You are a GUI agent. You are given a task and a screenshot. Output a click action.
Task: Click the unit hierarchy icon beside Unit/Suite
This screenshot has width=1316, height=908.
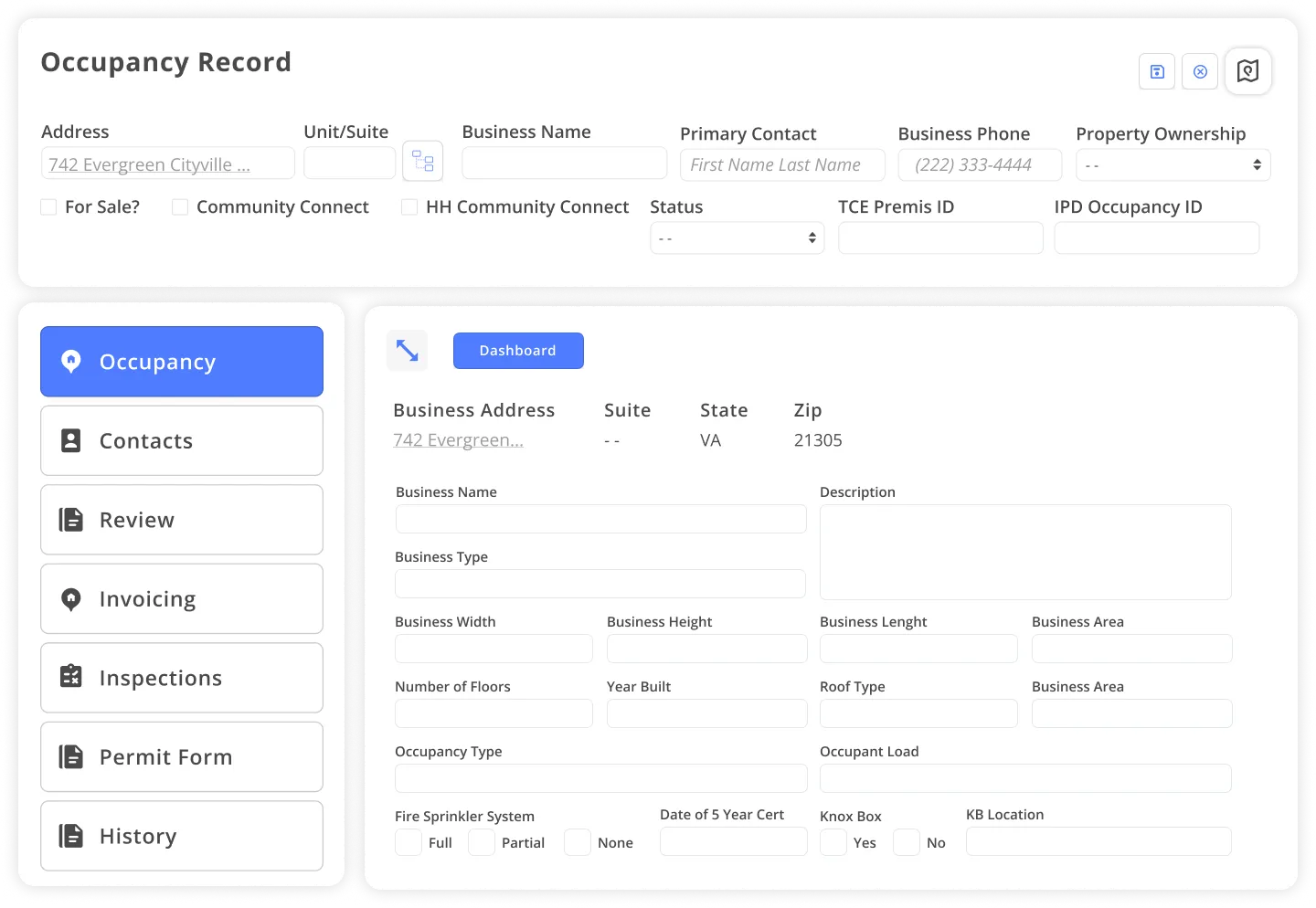coord(422,160)
